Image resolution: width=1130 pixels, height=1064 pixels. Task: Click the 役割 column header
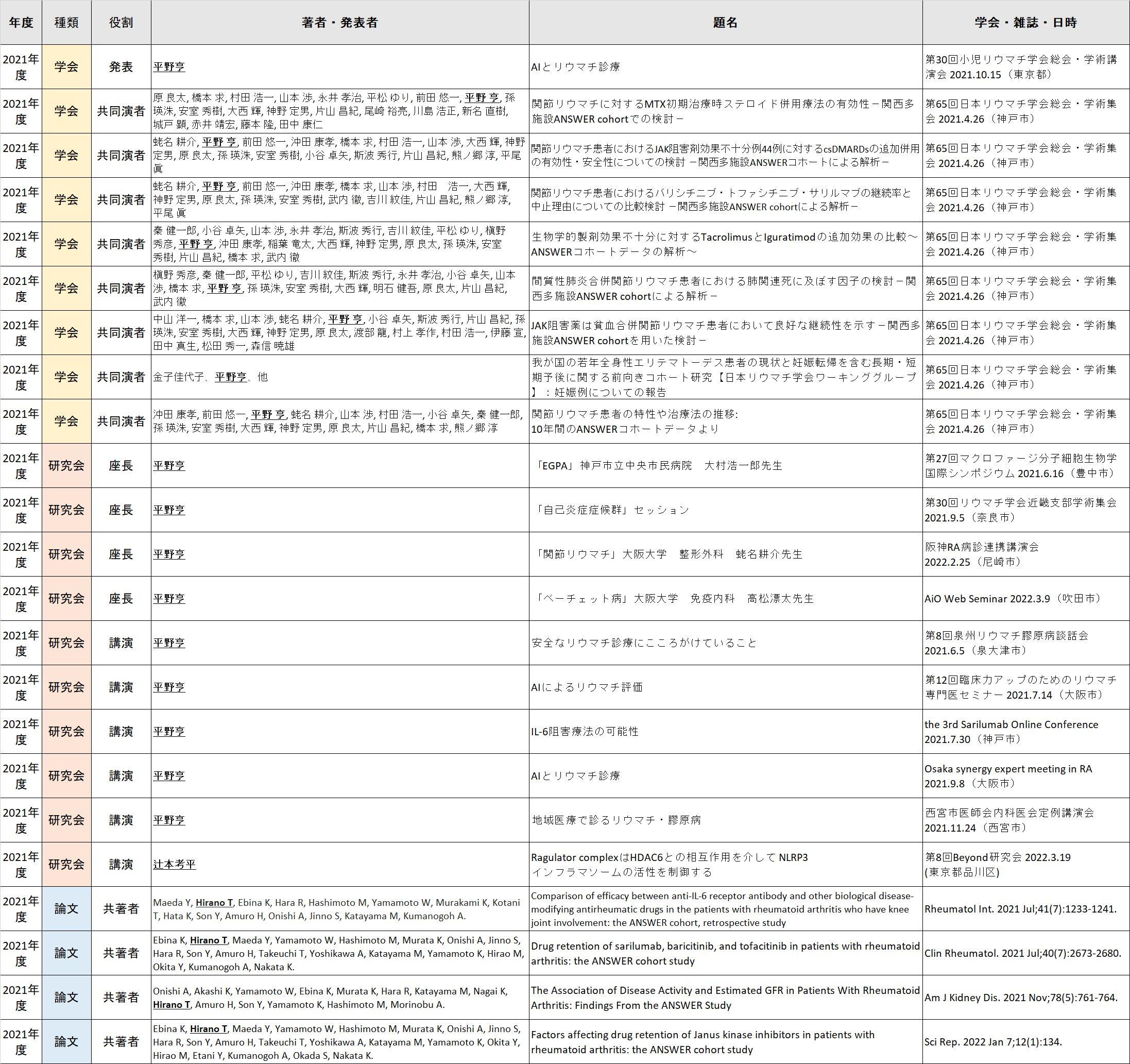point(121,23)
